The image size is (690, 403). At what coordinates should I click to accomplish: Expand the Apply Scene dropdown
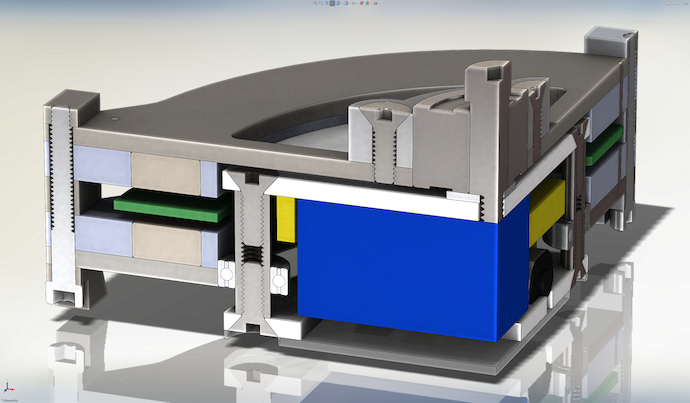[369, 4]
